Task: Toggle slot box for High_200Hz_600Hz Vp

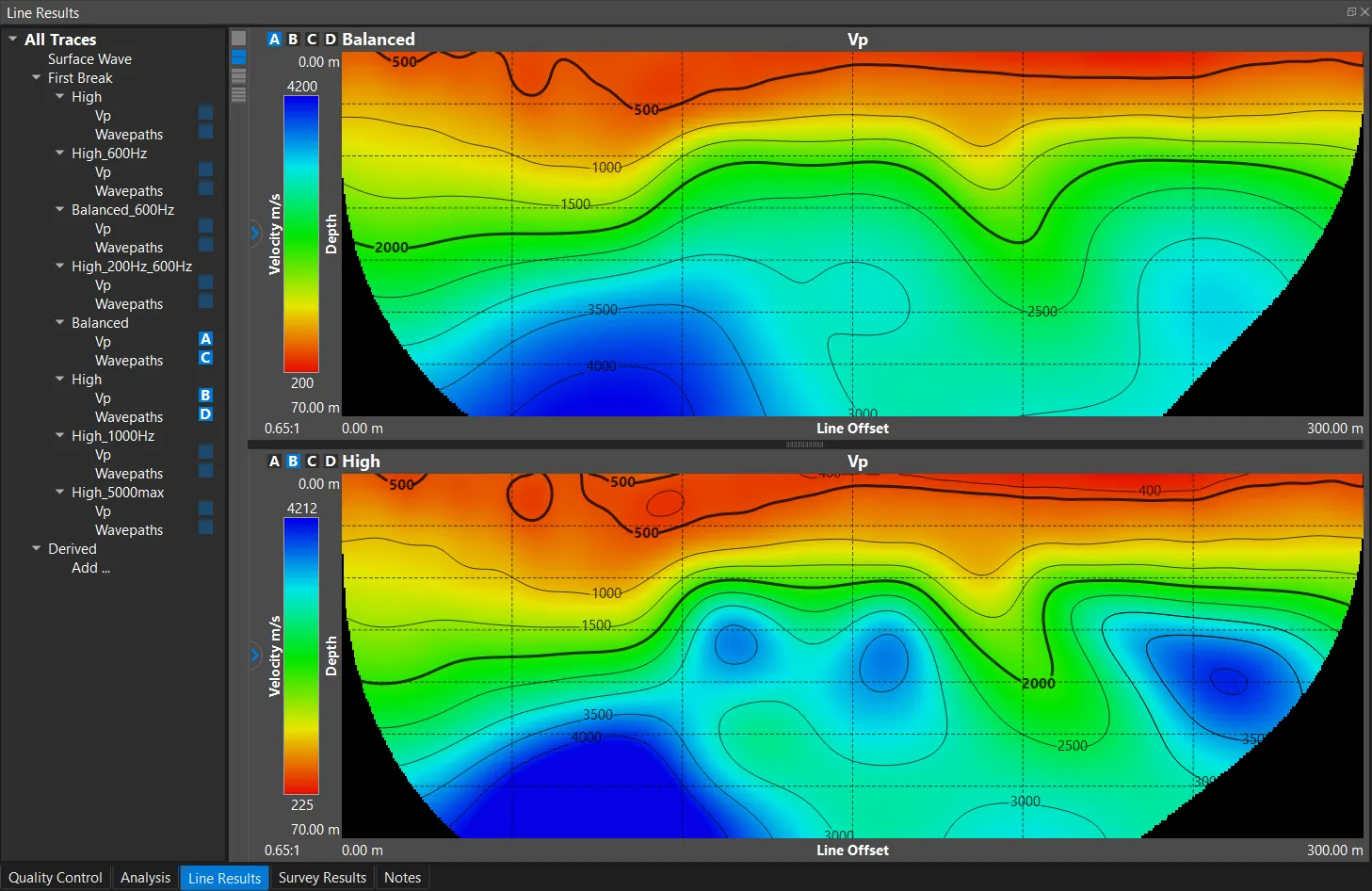Action: pos(205,283)
